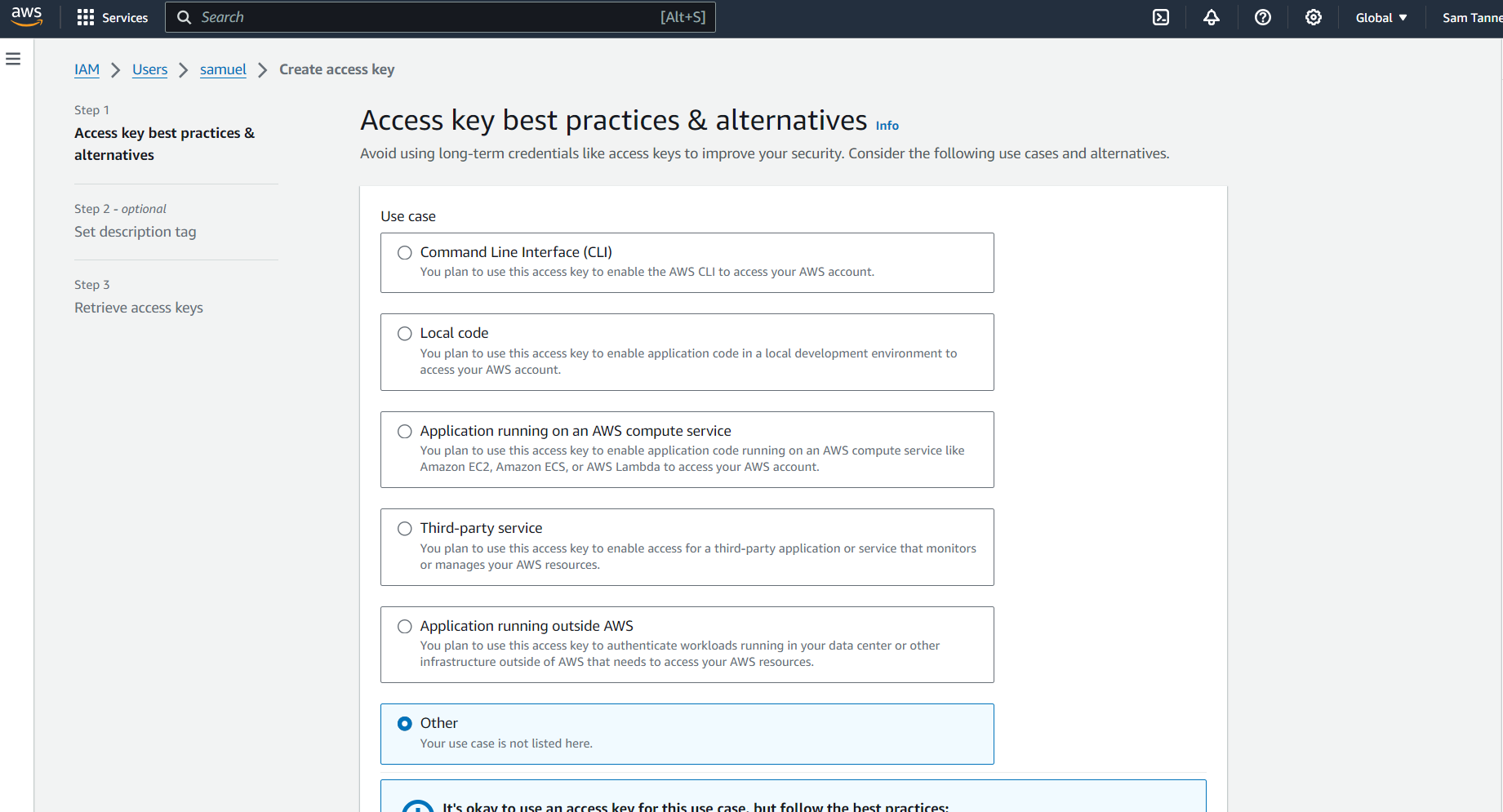This screenshot has height=812, width=1503.
Task: Open the help question mark icon
Action: pos(1262,17)
